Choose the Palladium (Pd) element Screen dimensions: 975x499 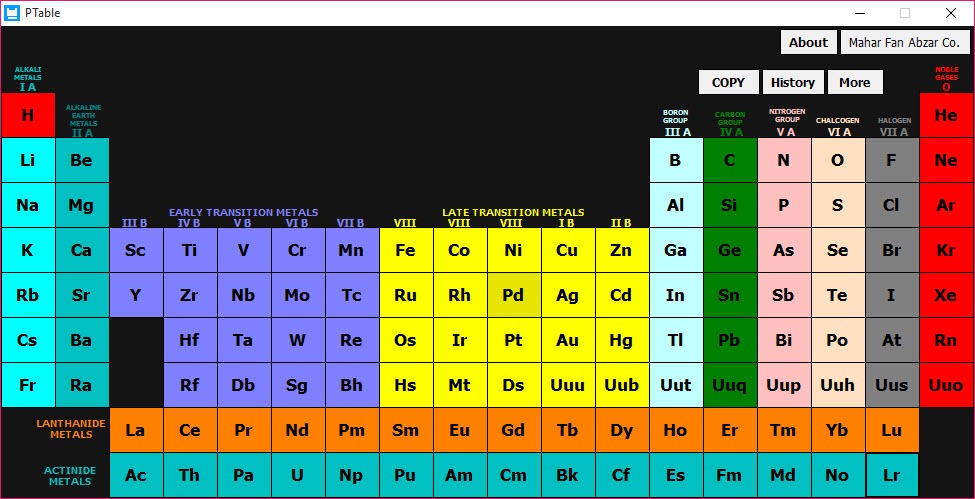513,295
